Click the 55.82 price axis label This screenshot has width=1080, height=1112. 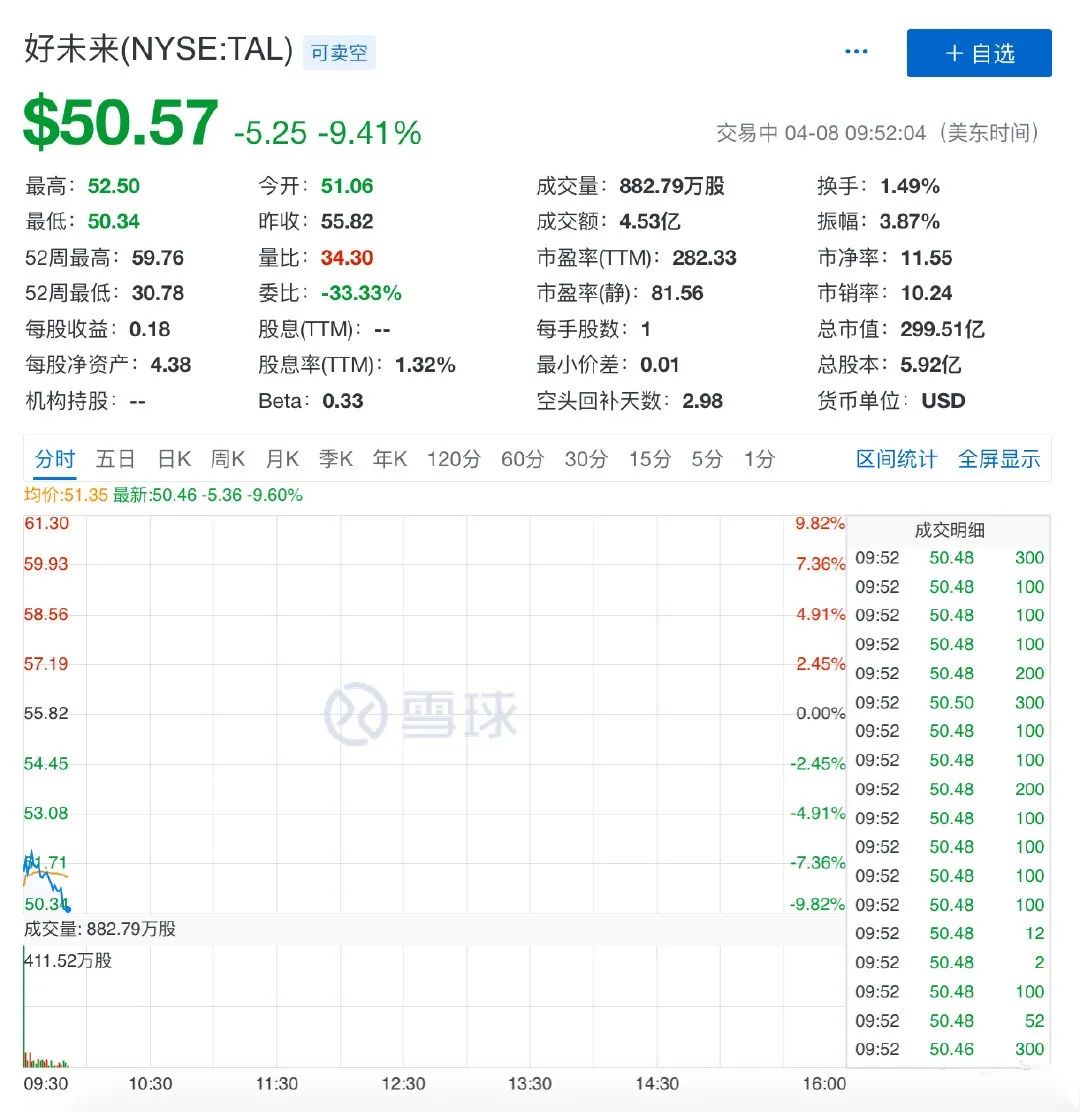[46, 713]
